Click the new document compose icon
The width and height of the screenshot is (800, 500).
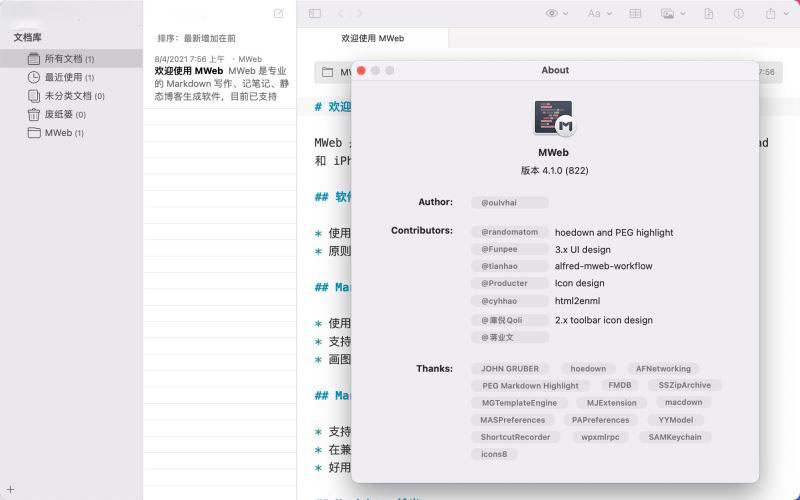click(x=279, y=14)
